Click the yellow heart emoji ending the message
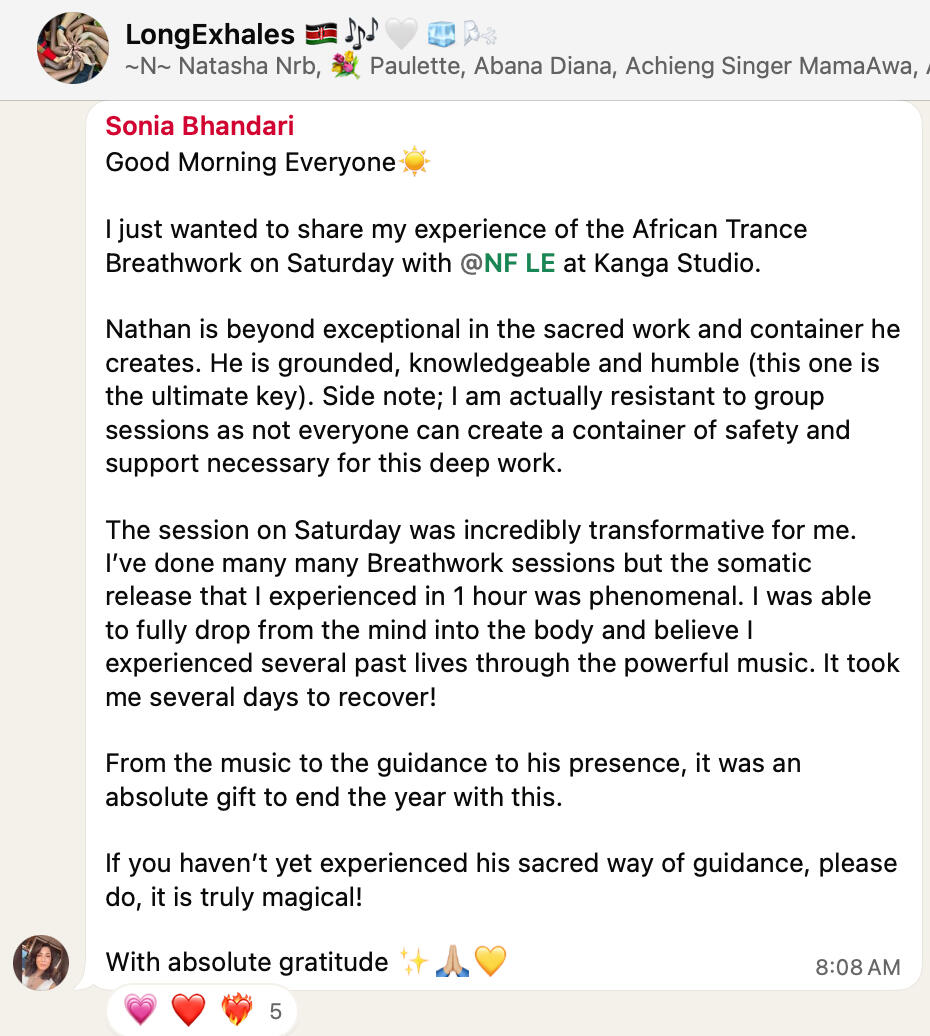 tap(490, 962)
